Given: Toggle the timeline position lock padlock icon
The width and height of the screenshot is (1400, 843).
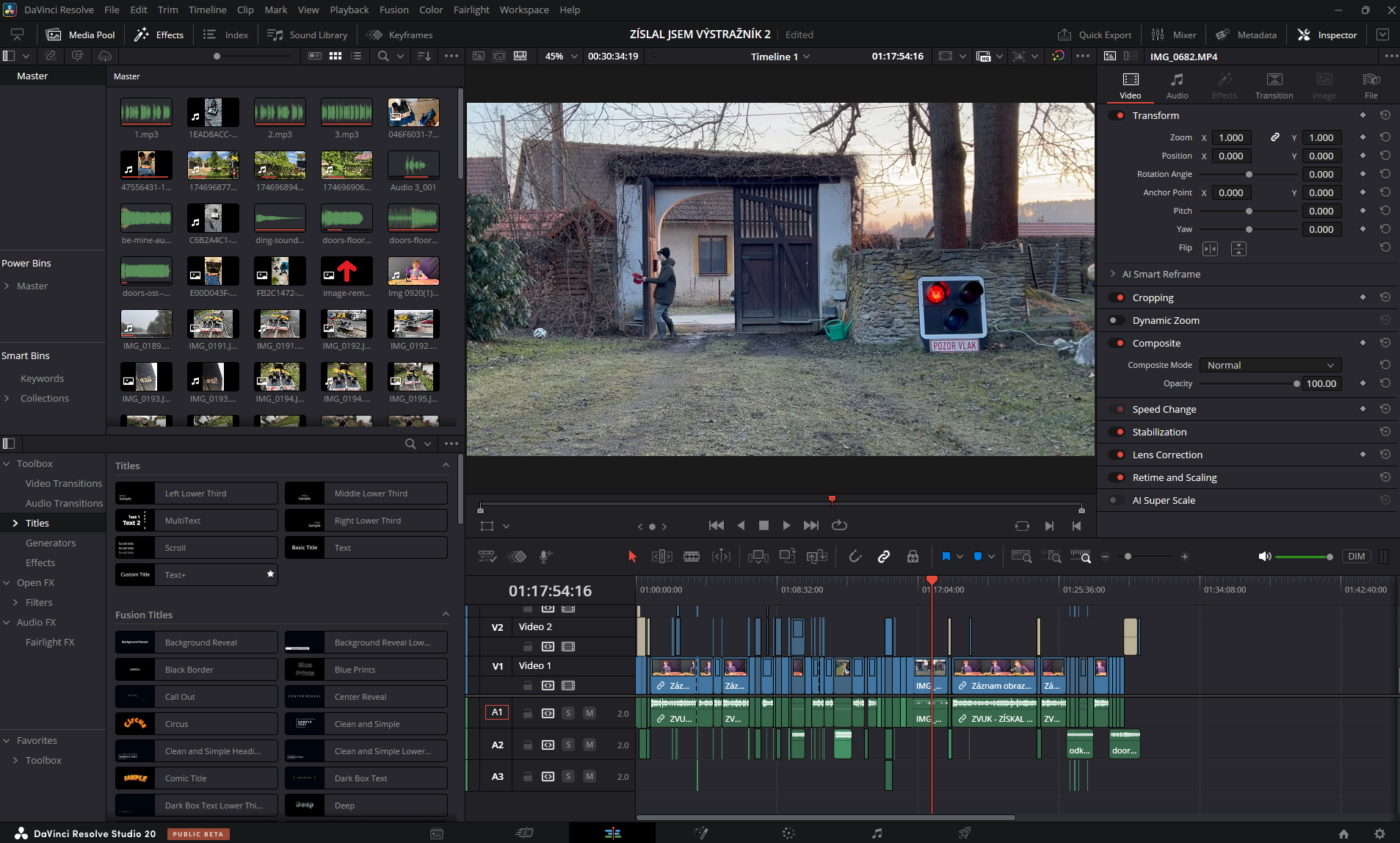Looking at the screenshot, I should pyautogui.click(x=913, y=557).
